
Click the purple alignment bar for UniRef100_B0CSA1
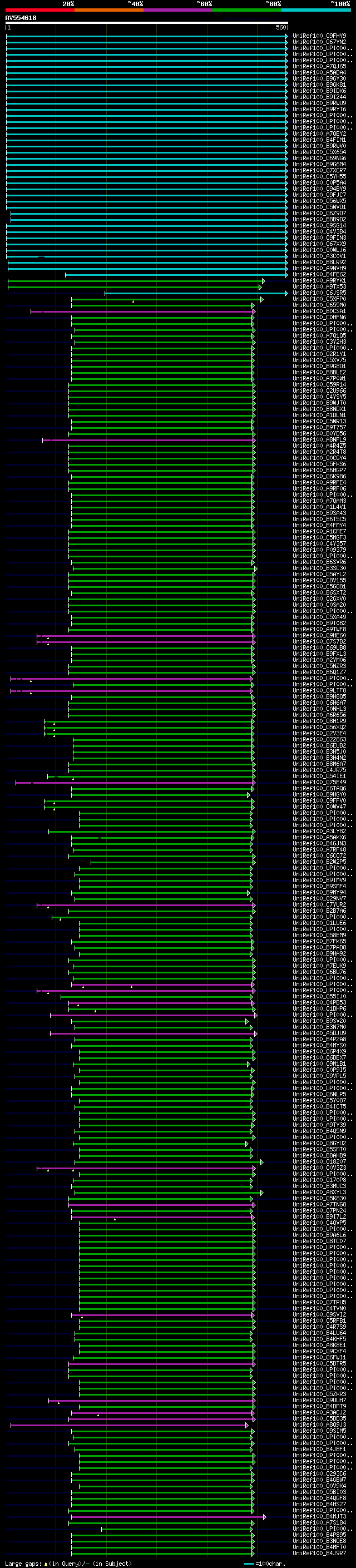click(x=143, y=311)
